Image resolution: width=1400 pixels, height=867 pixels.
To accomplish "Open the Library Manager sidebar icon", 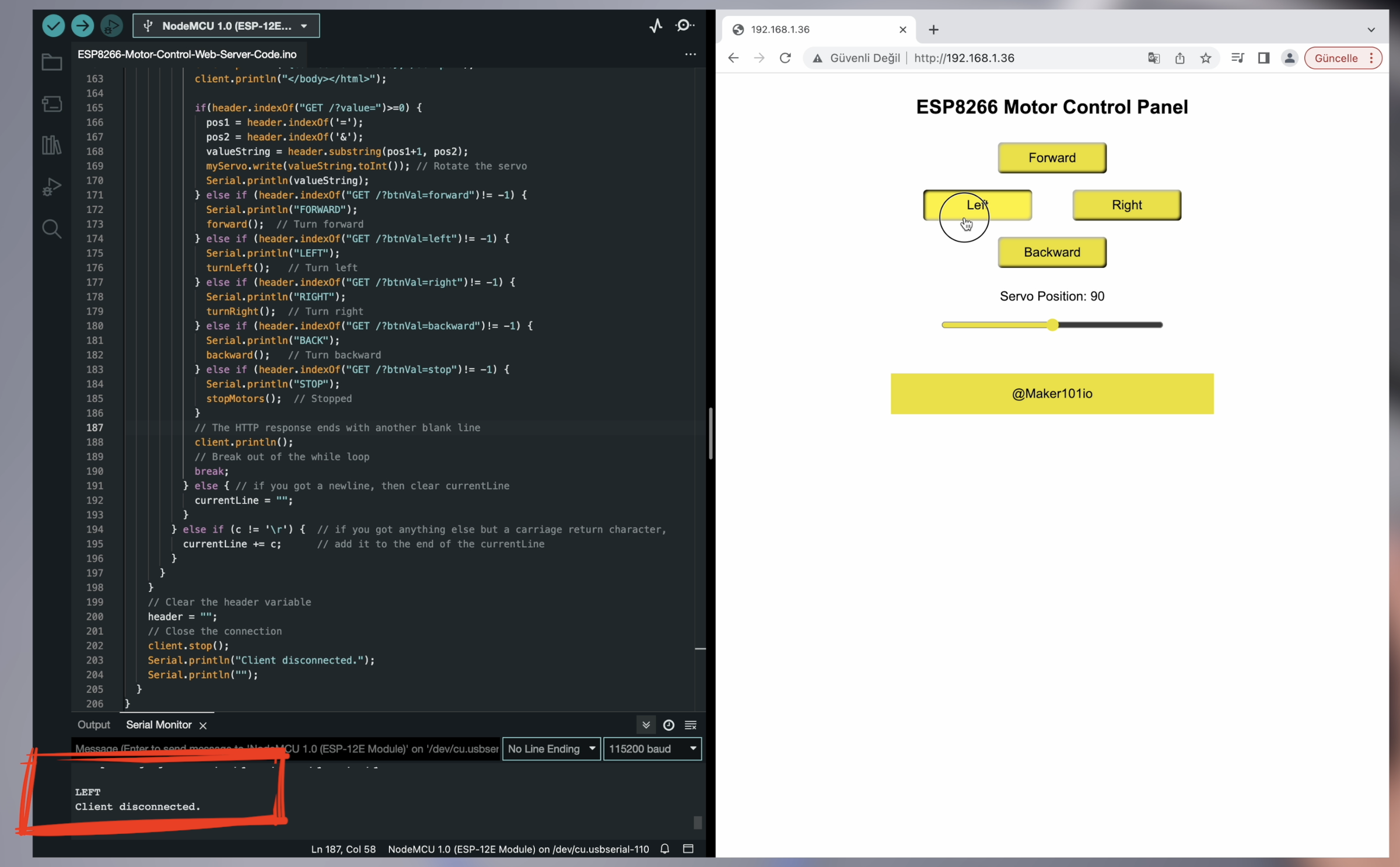I will (51, 145).
